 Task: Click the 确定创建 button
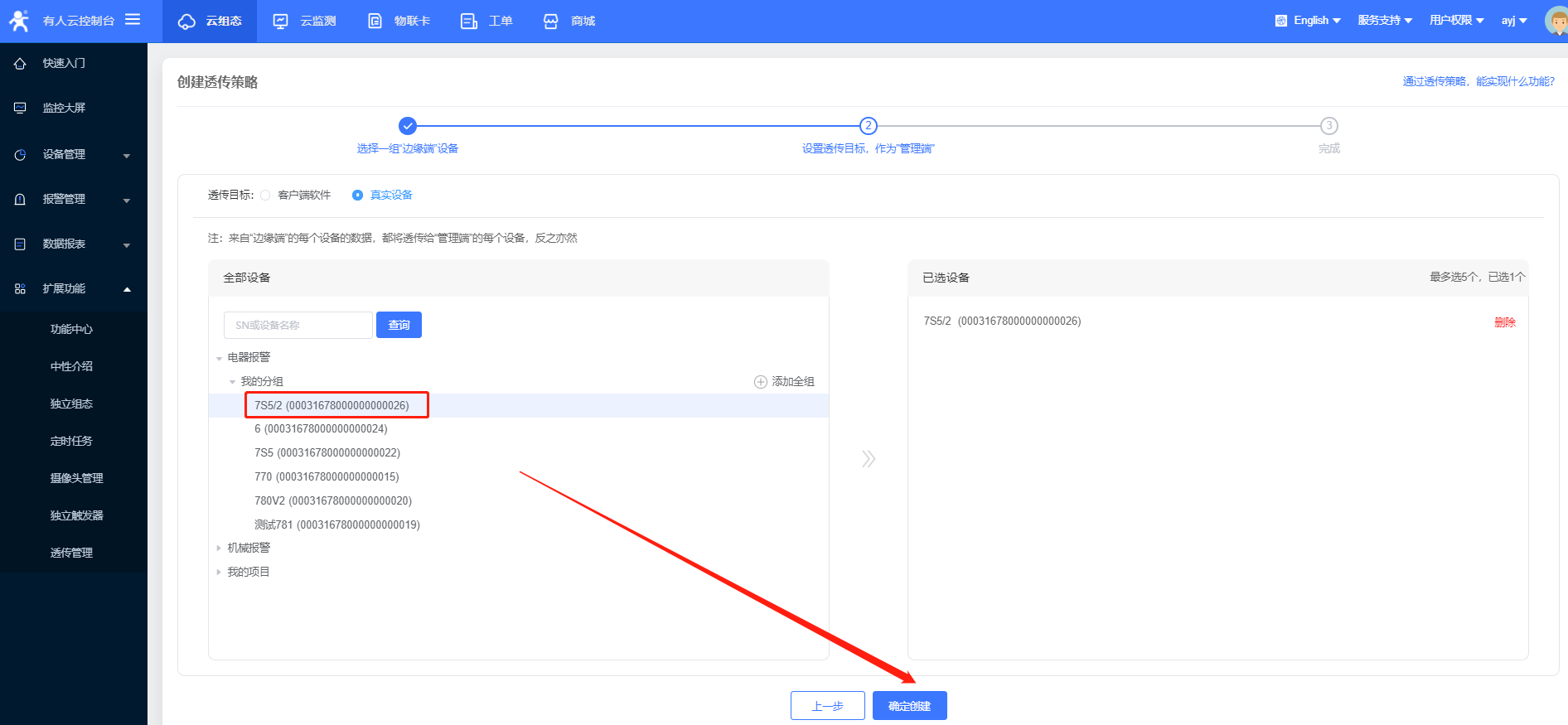point(909,706)
